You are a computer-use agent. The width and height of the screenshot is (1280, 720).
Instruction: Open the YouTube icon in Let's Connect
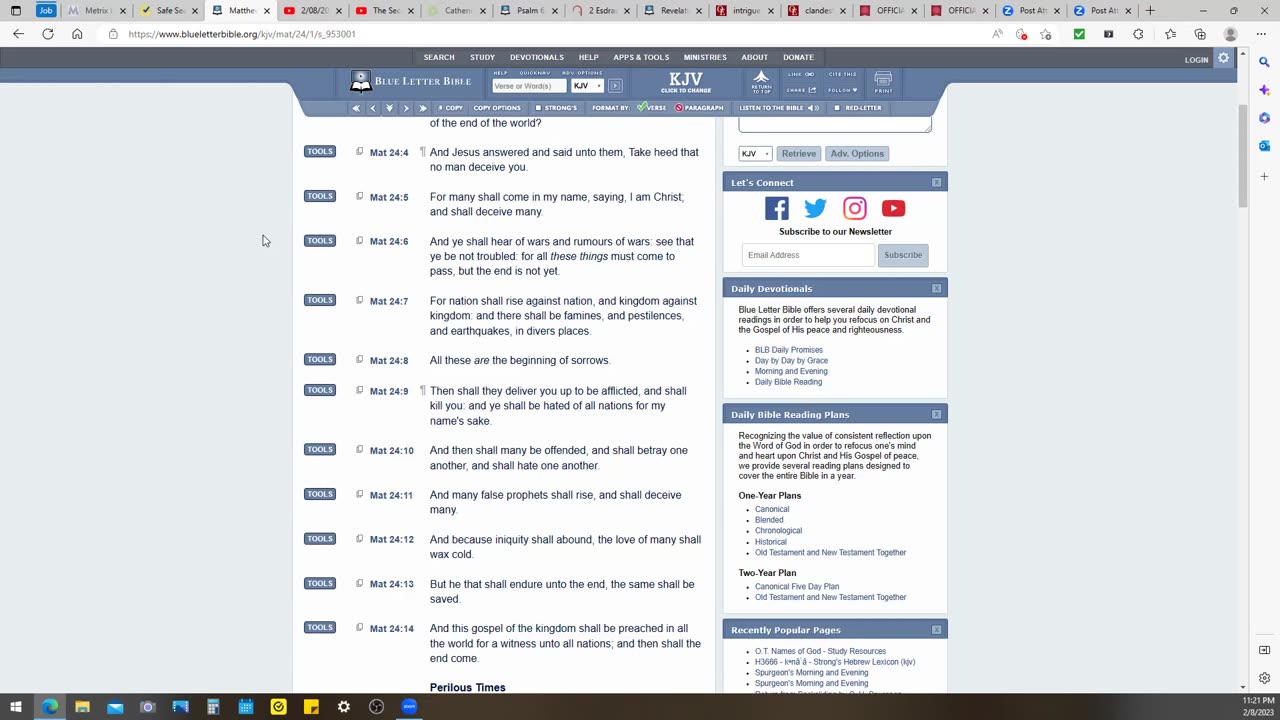click(x=893, y=208)
